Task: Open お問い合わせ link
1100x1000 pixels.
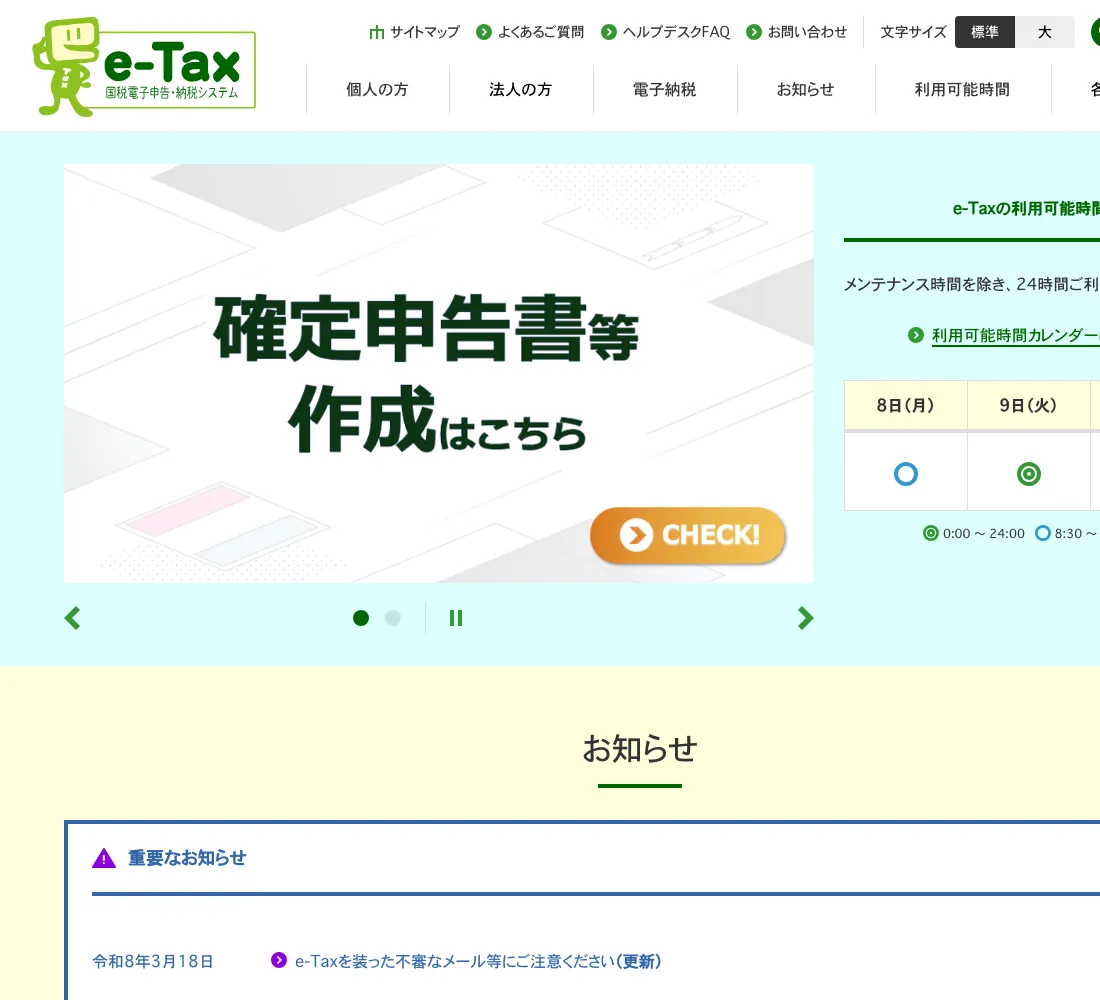Action: [807, 32]
